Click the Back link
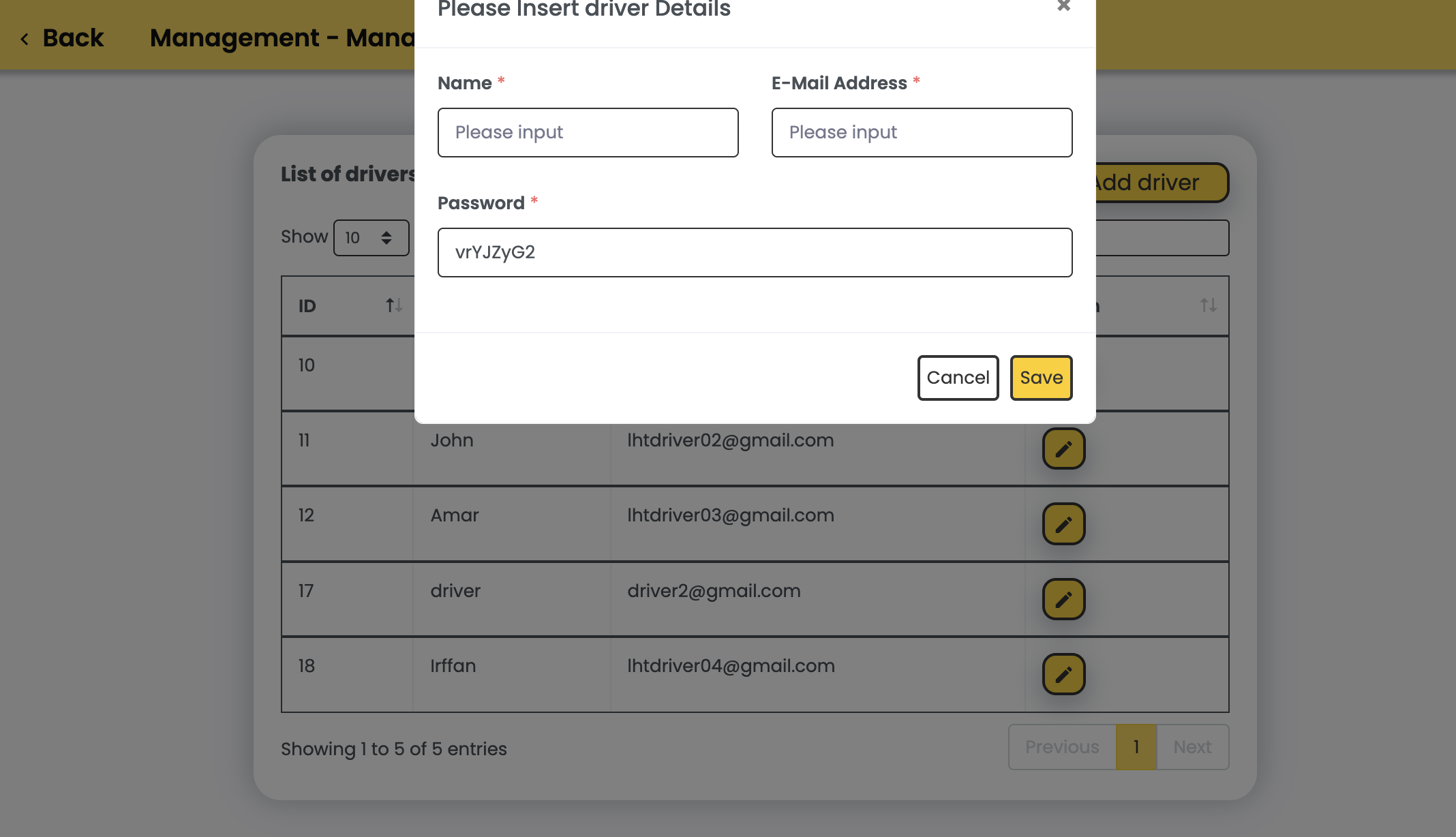 73,38
